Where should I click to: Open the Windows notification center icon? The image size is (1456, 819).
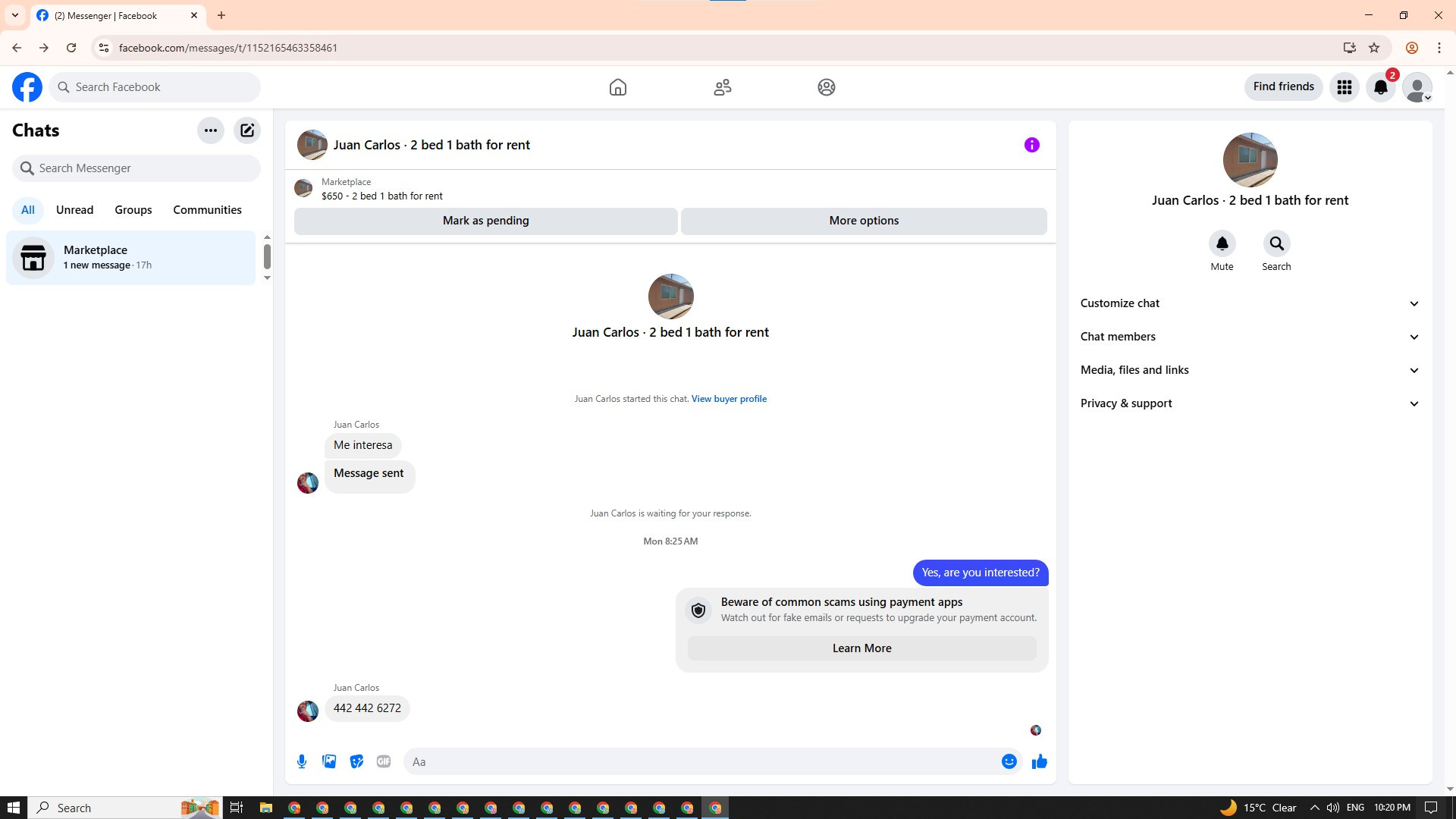point(1432,808)
